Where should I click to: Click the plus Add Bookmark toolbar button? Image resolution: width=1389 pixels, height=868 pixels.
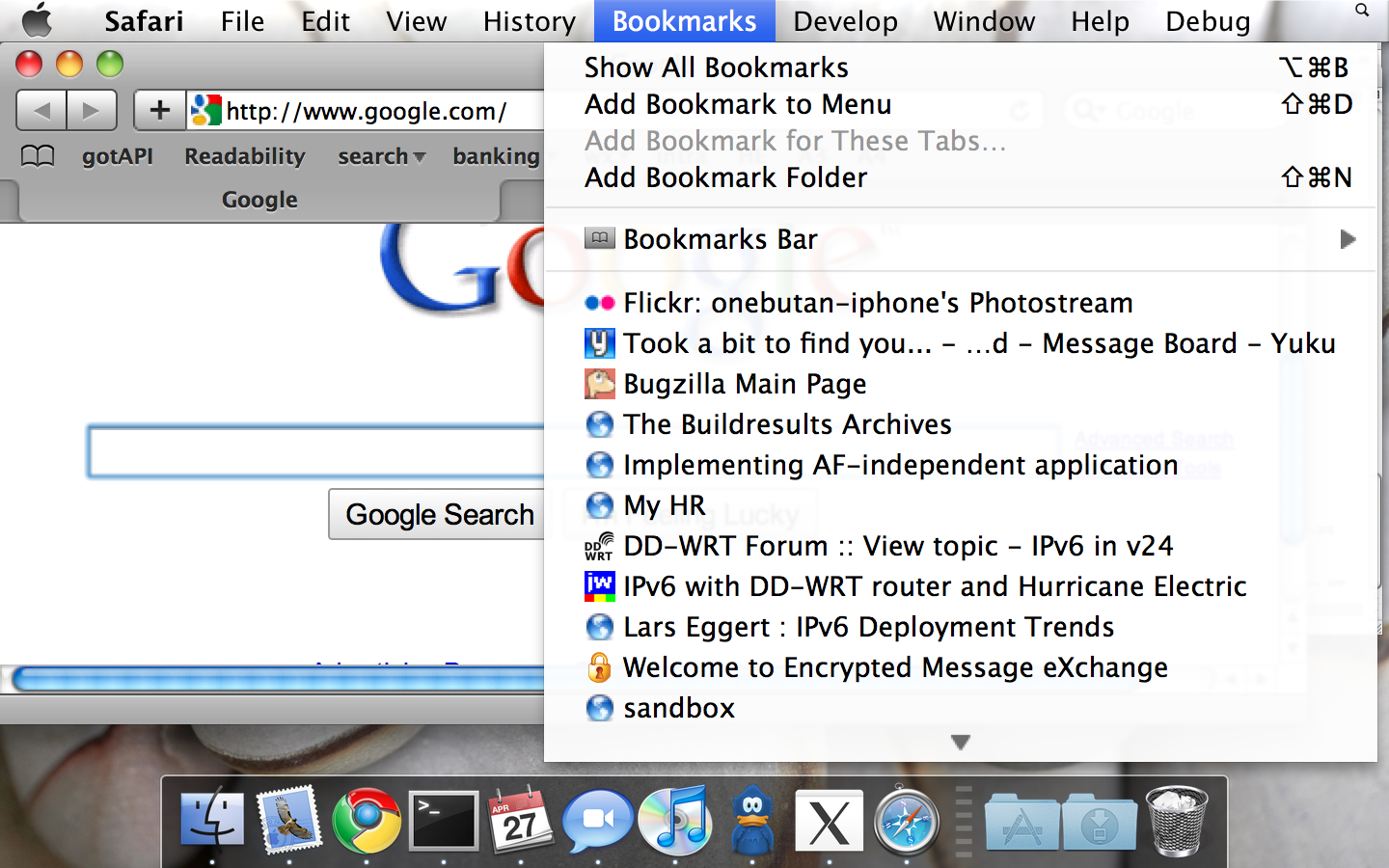point(160,111)
